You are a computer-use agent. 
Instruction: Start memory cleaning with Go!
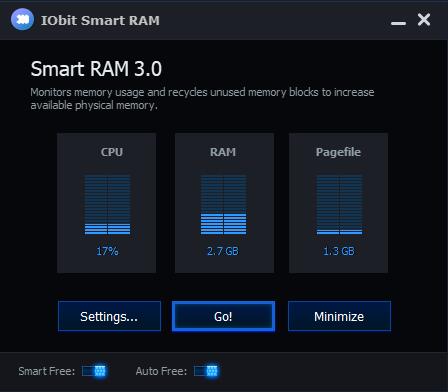[x=223, y=316]
